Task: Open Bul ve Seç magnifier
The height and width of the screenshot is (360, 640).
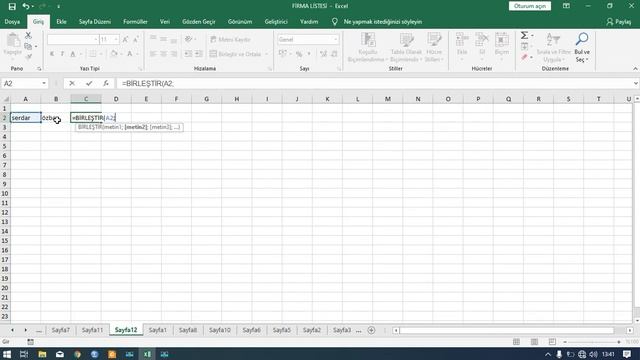Action: 582,47
